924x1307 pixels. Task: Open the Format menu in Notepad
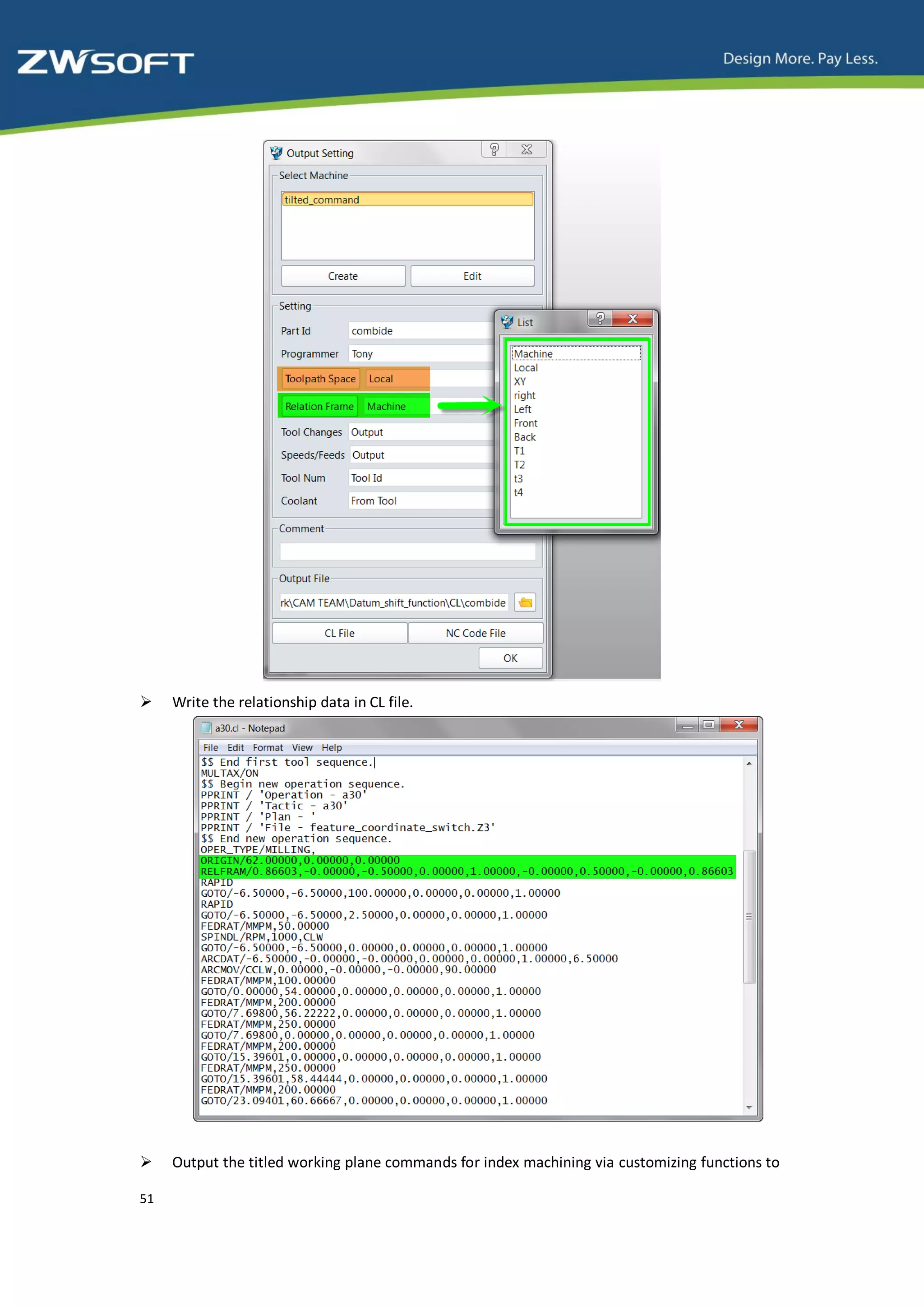point(268,747)
